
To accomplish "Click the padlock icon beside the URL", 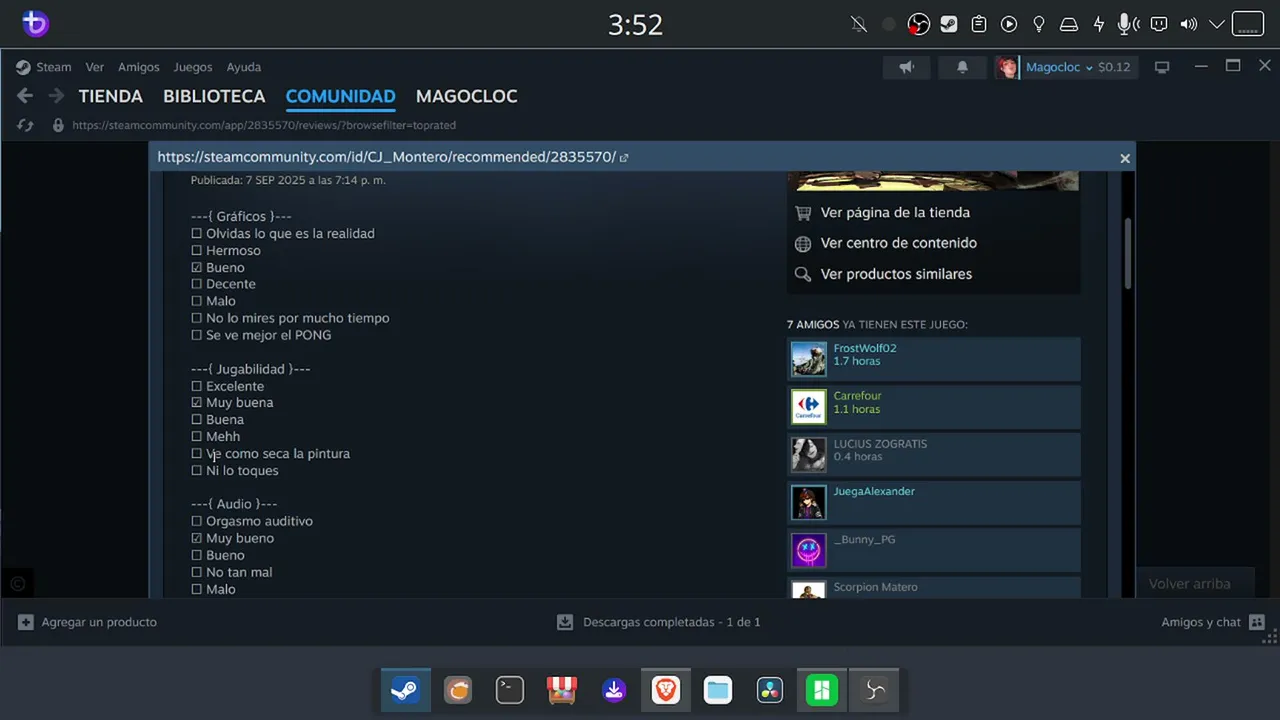I will (x=58, y=125).
